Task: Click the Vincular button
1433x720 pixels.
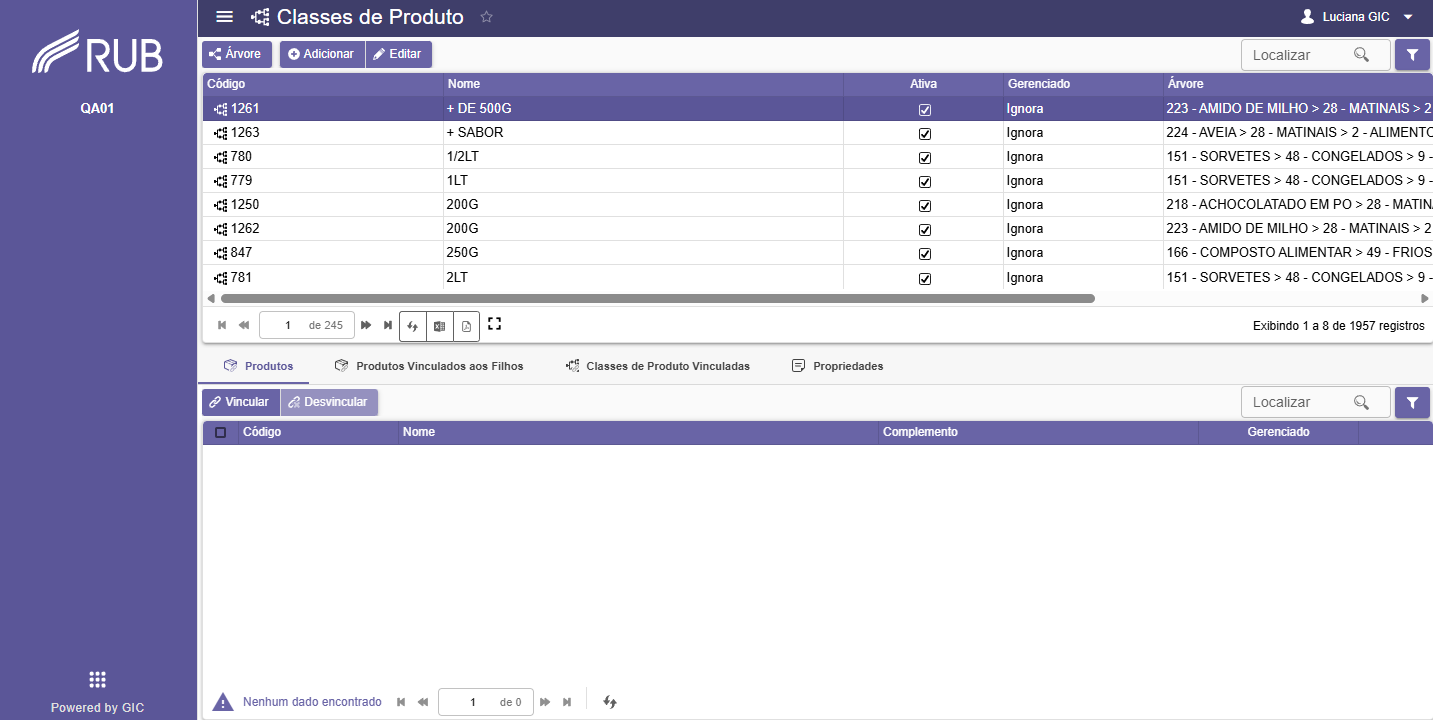Action: pyautogui.click(x=240, y=402)
